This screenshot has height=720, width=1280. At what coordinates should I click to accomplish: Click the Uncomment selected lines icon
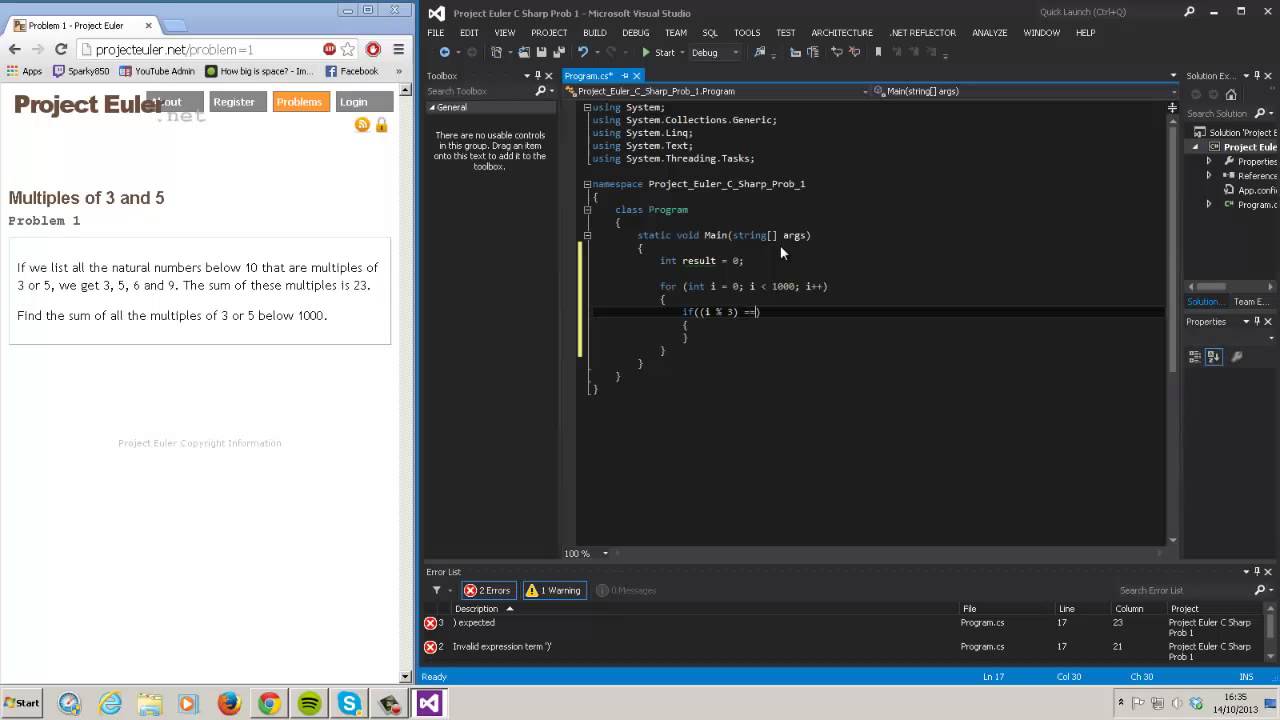(x=854, y=52)
